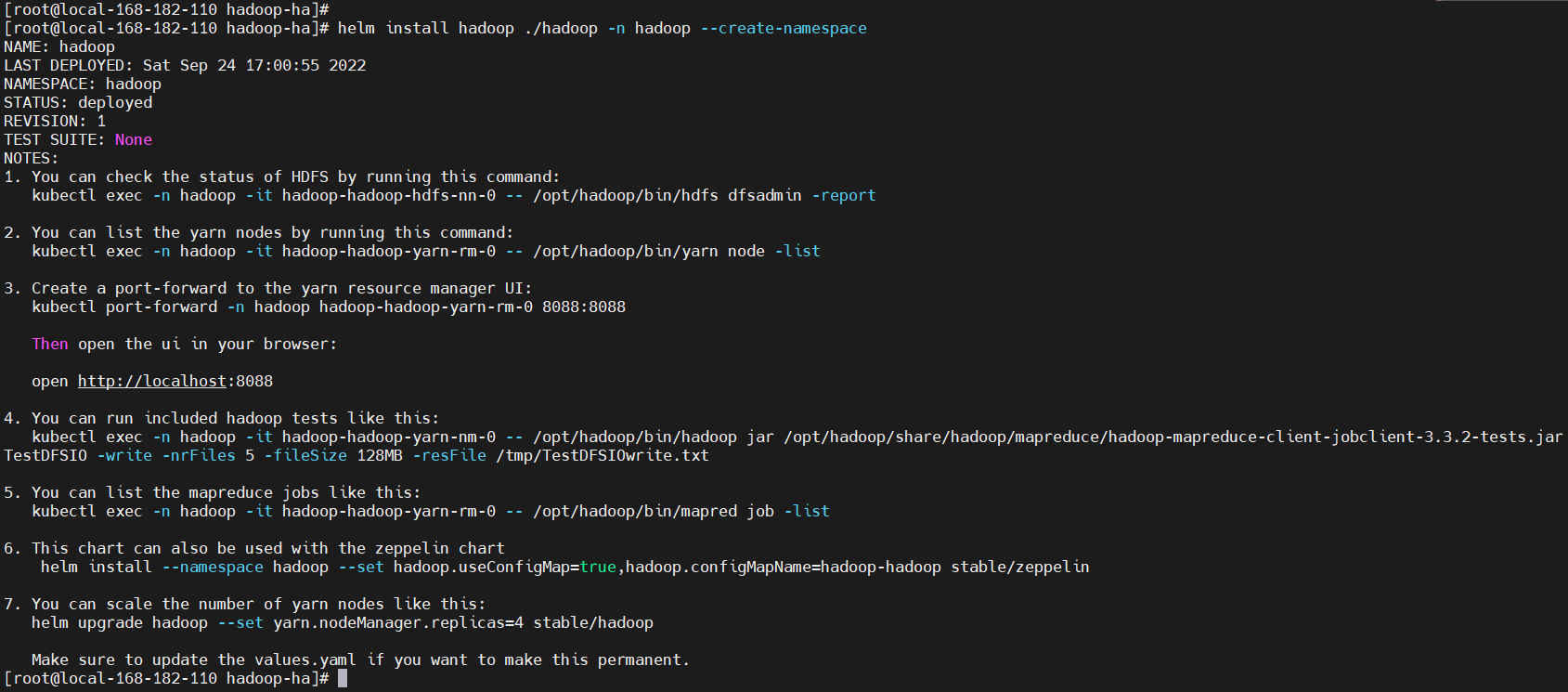Click the magenta 'Then' word
Image resolution: width=1568 pixels, height=692 pixels.
click(x=50, y=344)
